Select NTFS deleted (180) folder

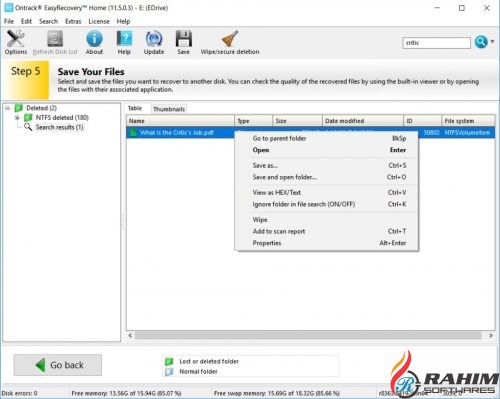coord(62,118)
